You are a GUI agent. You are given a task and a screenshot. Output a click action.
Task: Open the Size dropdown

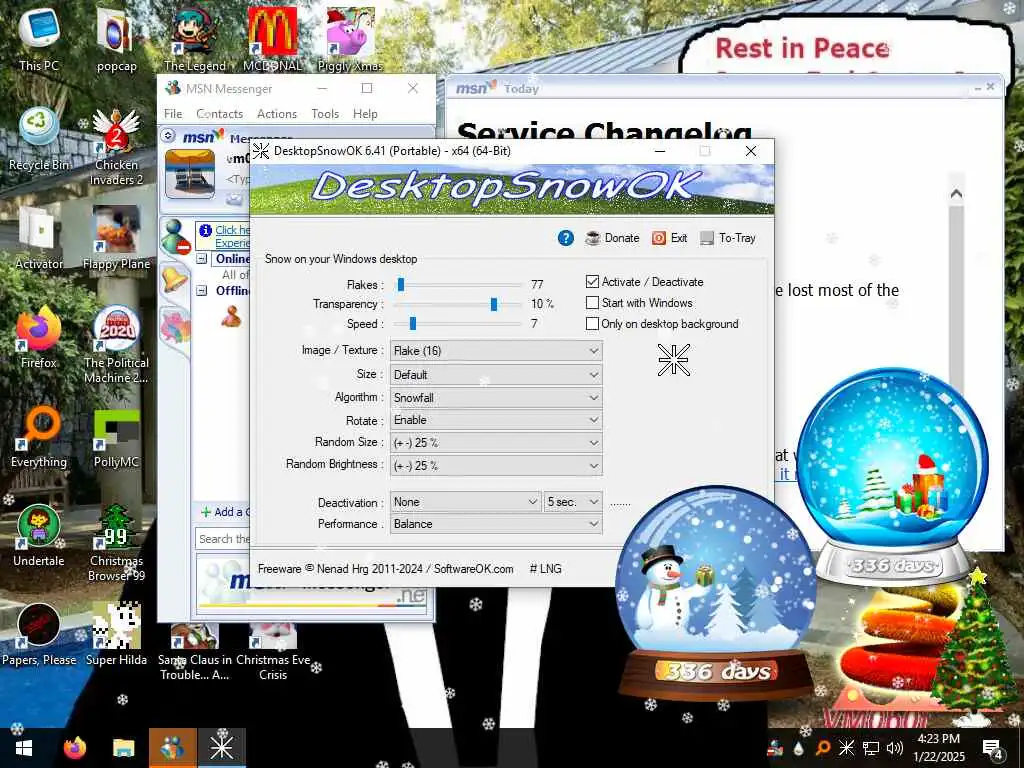(x=496, y=375)
